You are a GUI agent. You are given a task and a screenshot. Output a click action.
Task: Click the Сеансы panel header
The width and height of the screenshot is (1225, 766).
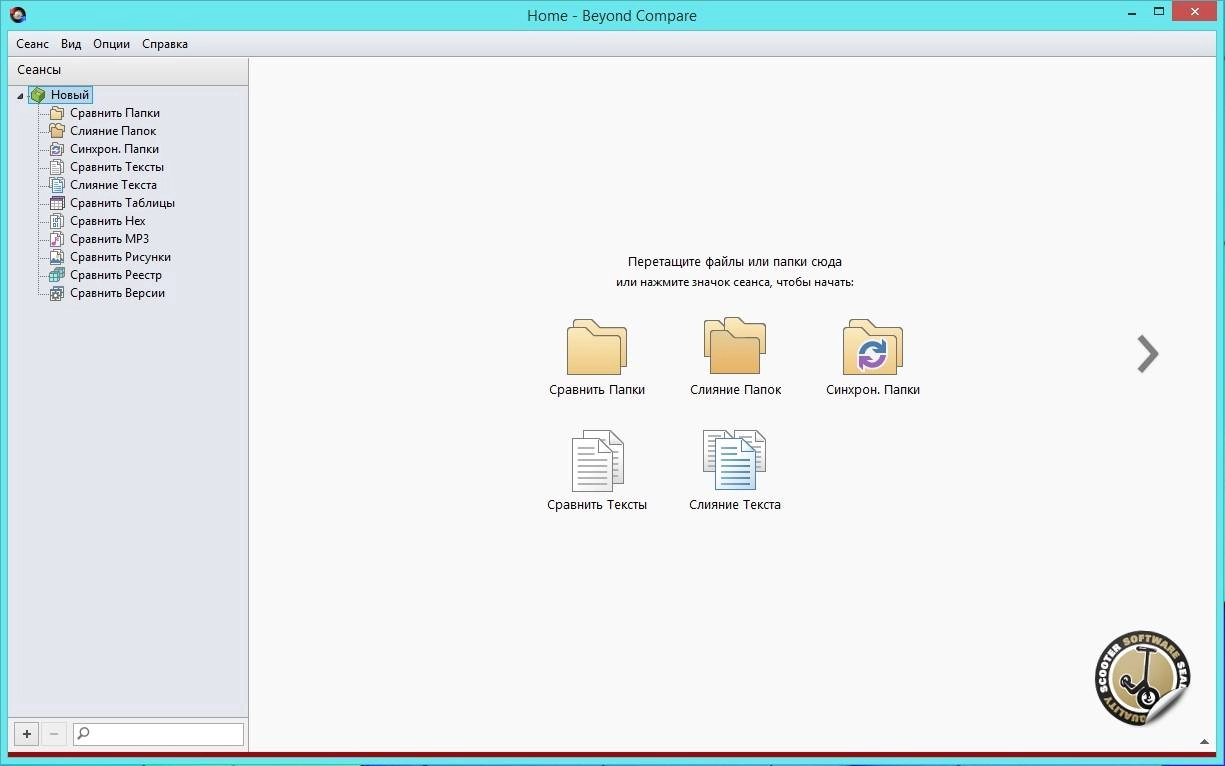click(x=128, y=70)
